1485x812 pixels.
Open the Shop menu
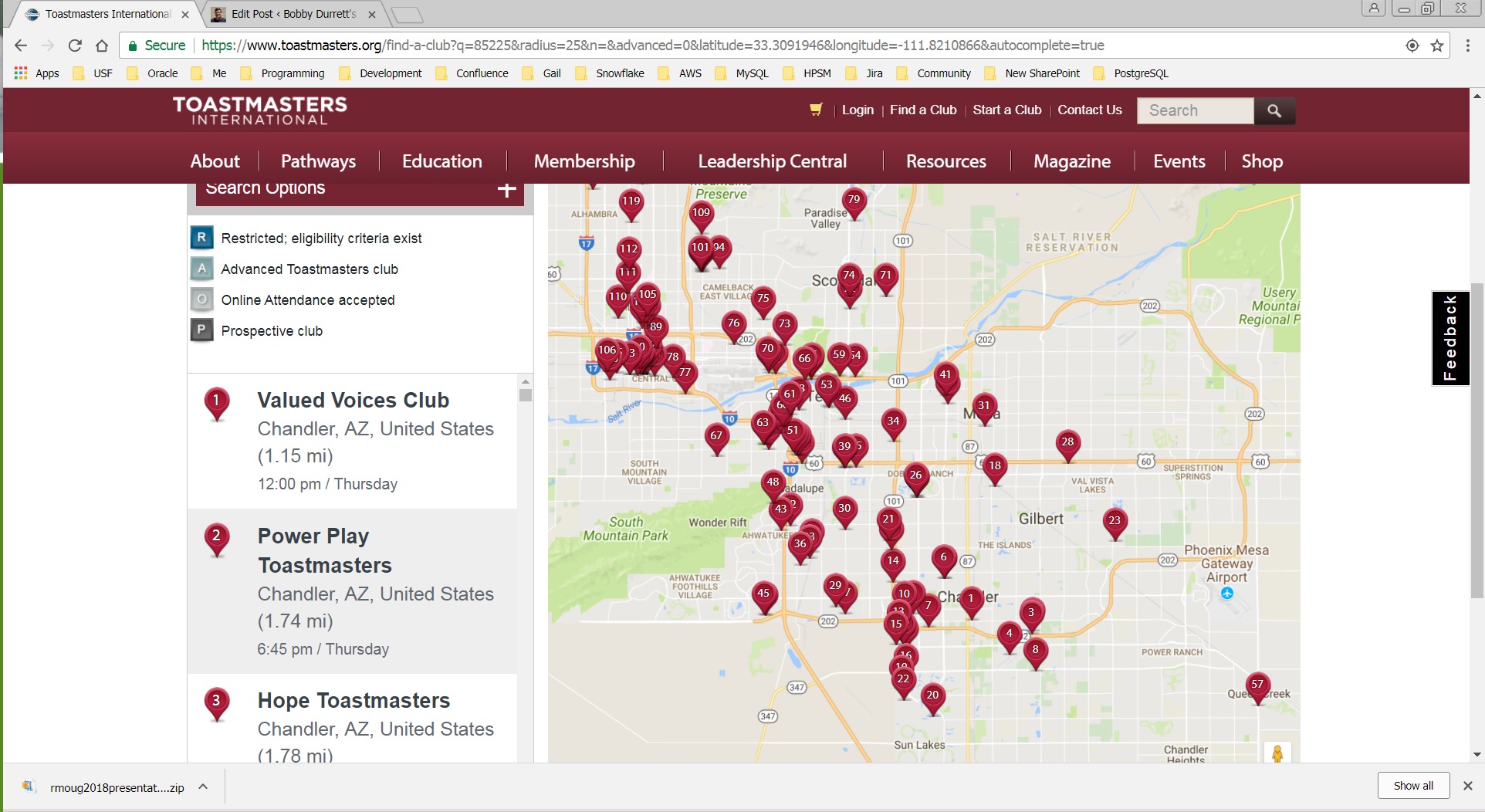1262,161
